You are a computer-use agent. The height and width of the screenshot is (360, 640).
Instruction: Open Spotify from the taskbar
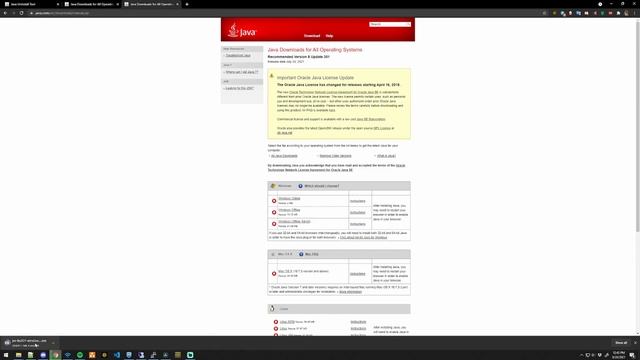coord(80,355)
